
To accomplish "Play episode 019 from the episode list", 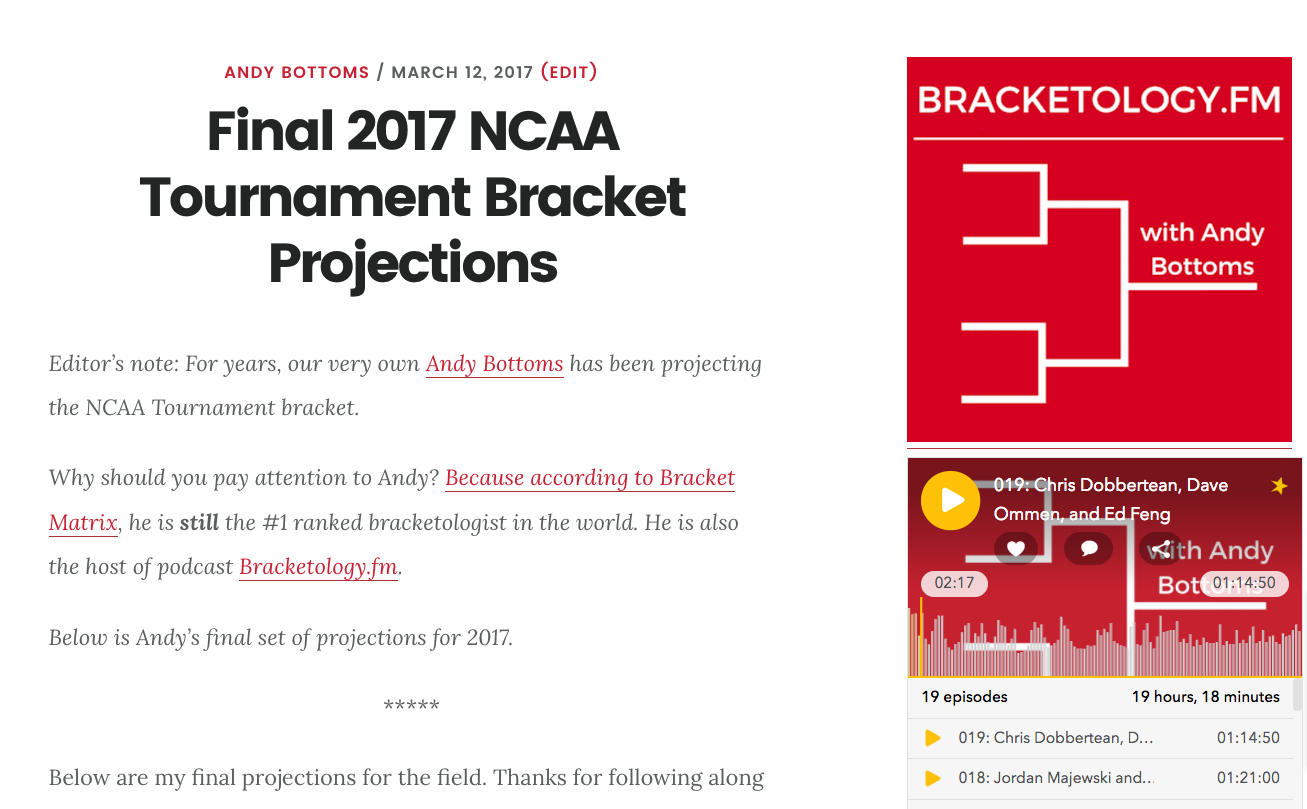I will coord(933,738).
